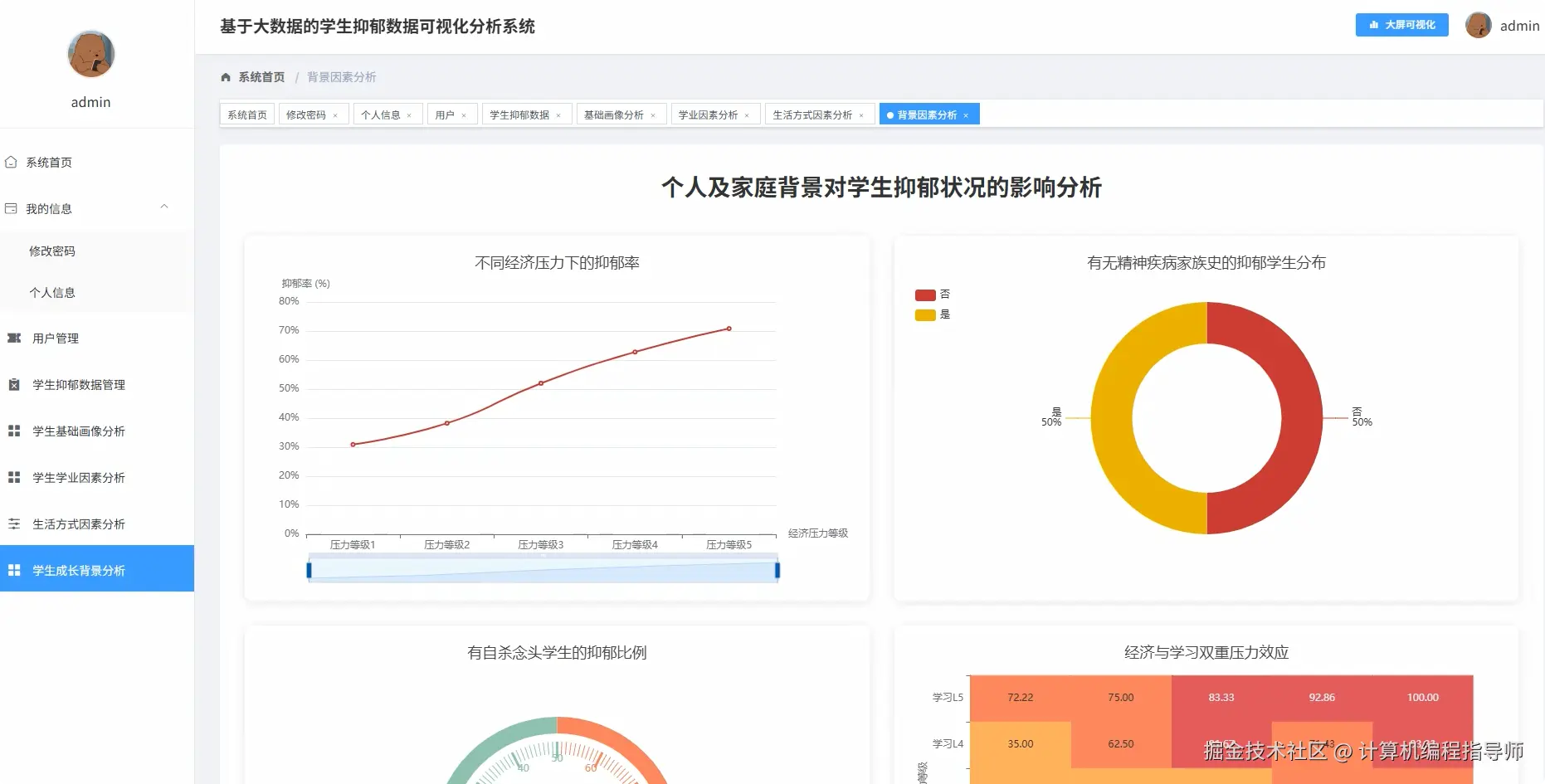Screen dimensions: 1545x784
Task: Open 修改密码 submenu item
Action: coord(97,251)
